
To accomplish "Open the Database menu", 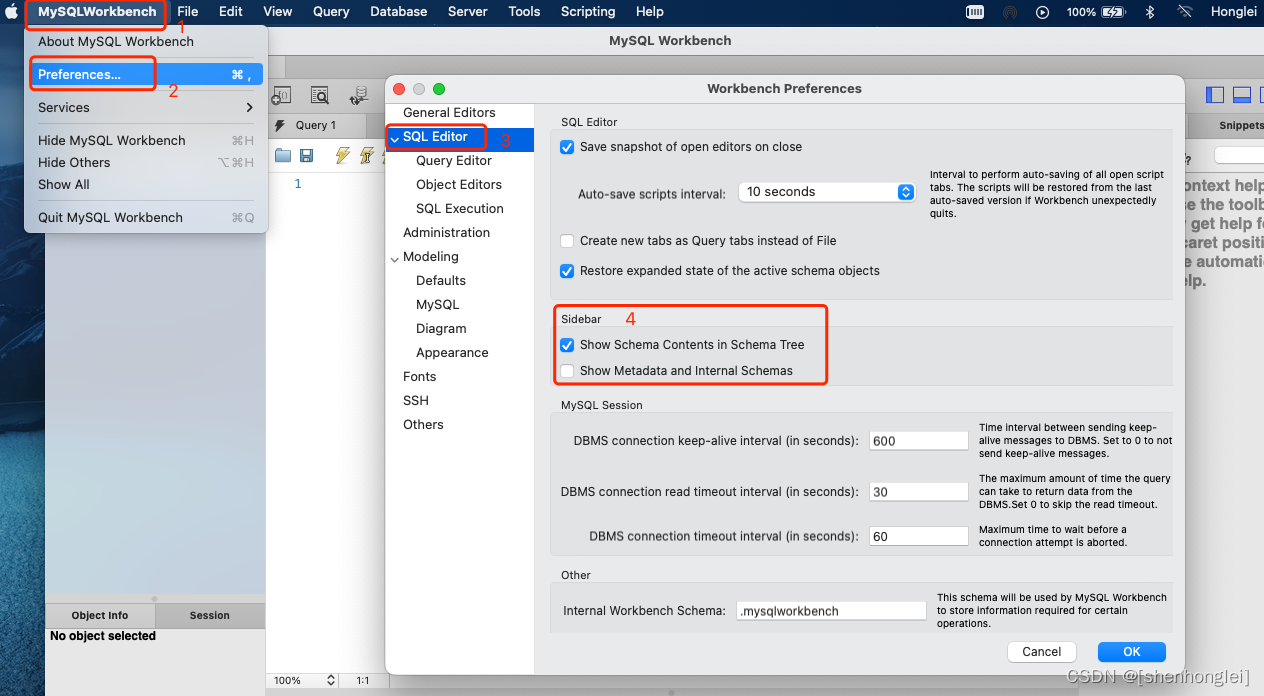I will click(399, 12).
